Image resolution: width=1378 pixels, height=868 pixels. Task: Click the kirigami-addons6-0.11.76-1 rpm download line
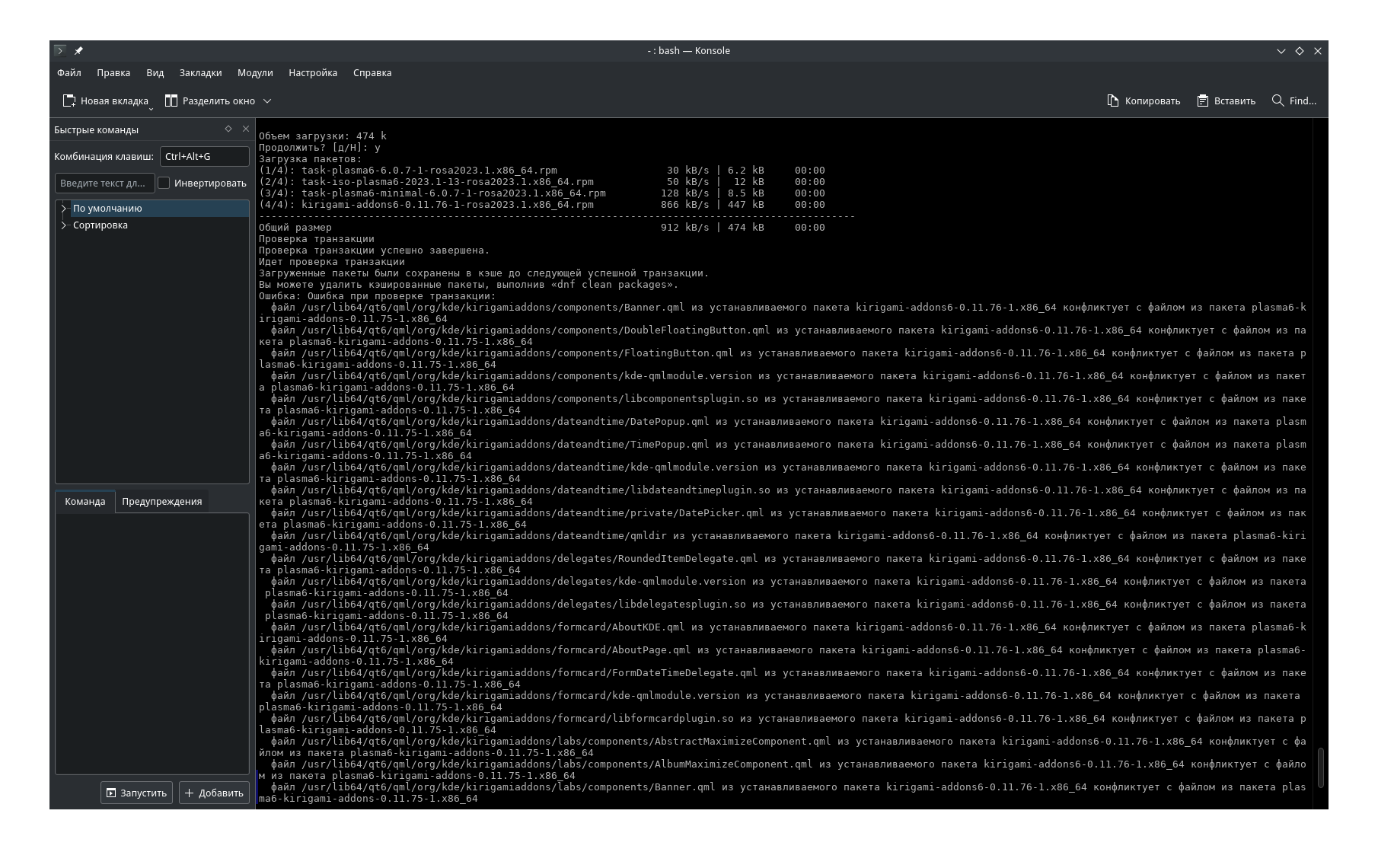click(x=542, y=205)
